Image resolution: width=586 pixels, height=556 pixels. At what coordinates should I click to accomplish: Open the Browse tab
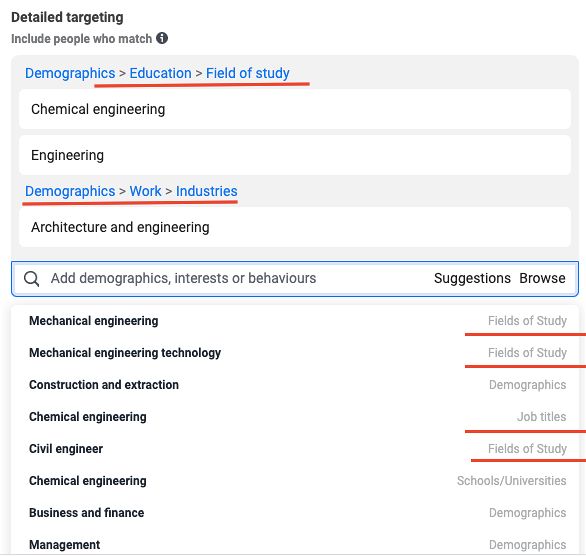[542, 278]
